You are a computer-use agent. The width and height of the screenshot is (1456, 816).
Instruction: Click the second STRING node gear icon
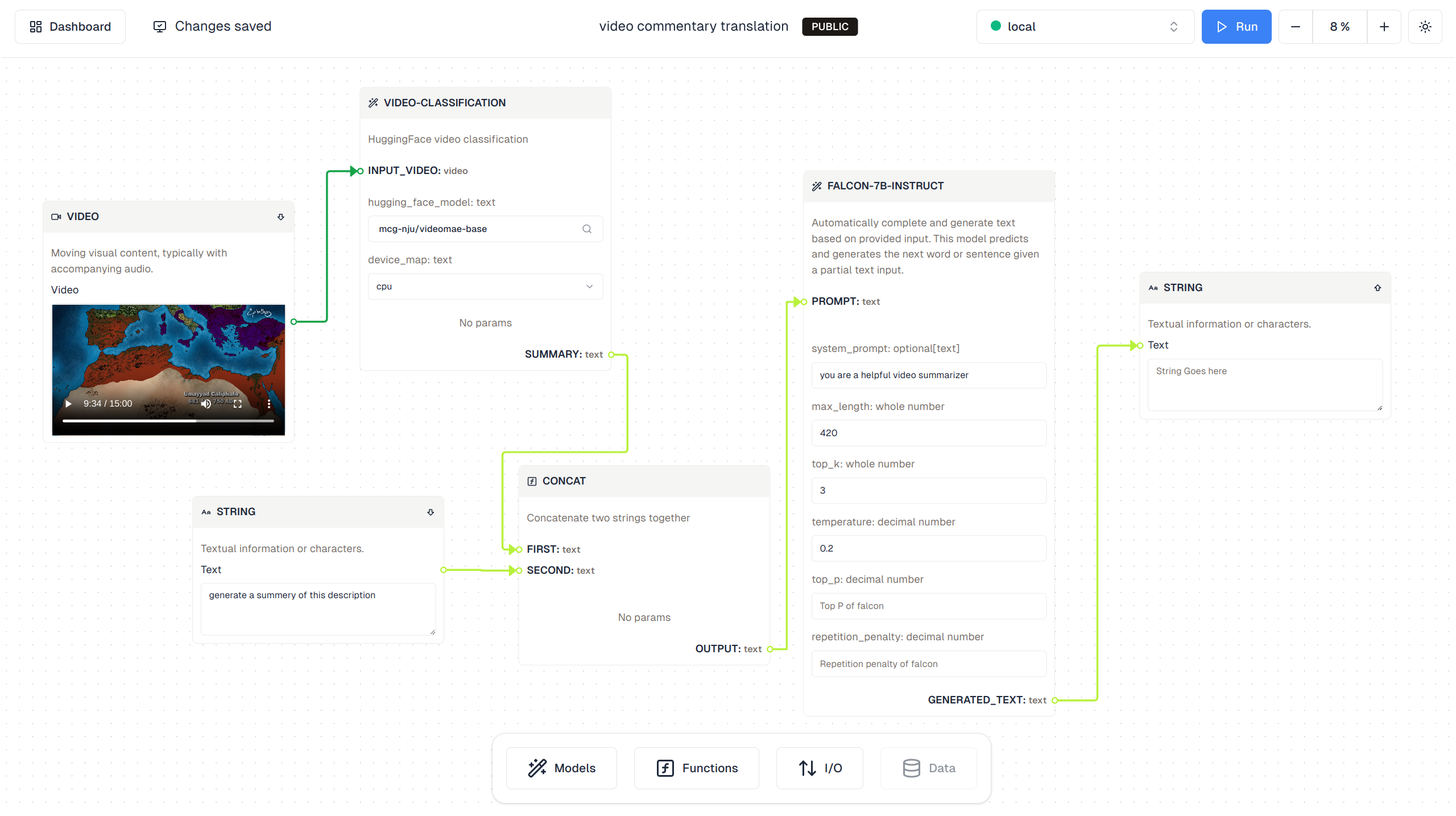[x=1378, y=288]
